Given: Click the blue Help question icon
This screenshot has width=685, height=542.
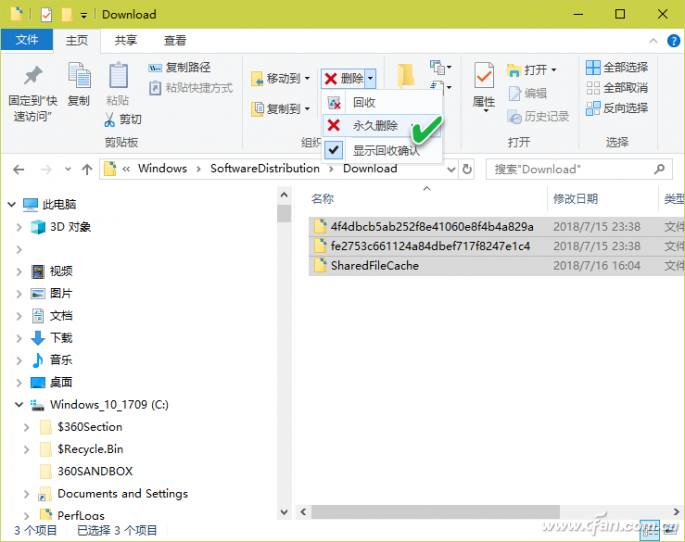Looking at the screenshot, I should pyautogui.click(x=673, y=41).
